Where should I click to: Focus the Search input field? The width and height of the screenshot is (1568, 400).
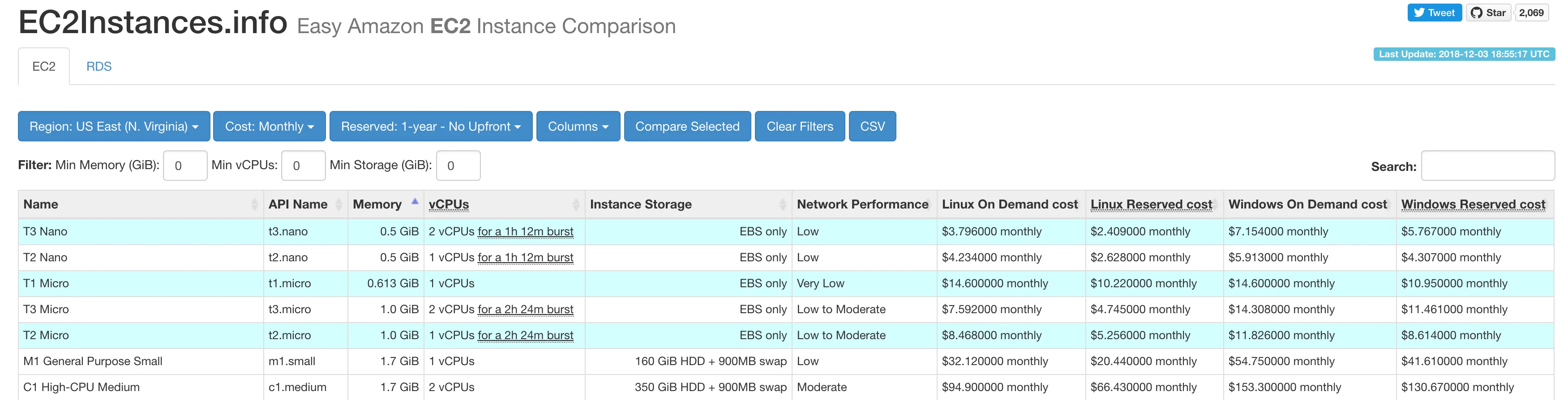pyautogui.click(x=1487, y=166)
